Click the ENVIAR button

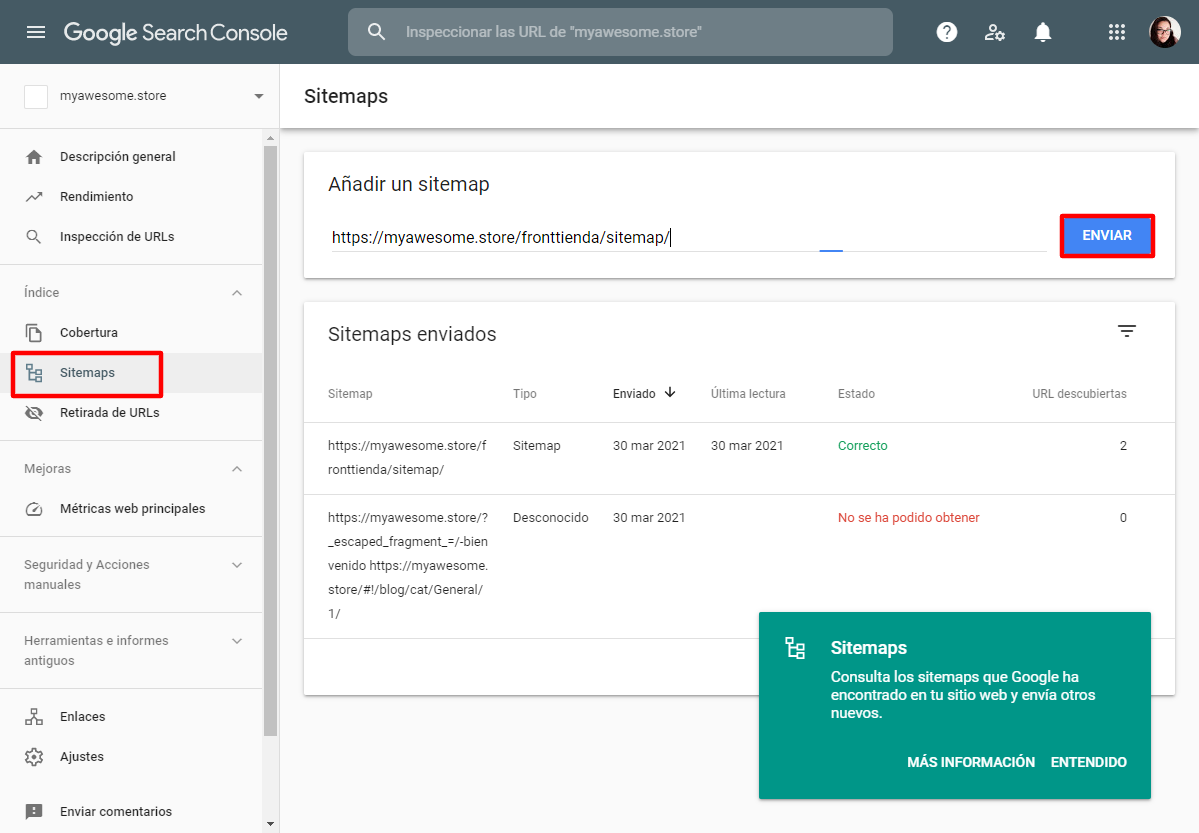pos(1106,236)
